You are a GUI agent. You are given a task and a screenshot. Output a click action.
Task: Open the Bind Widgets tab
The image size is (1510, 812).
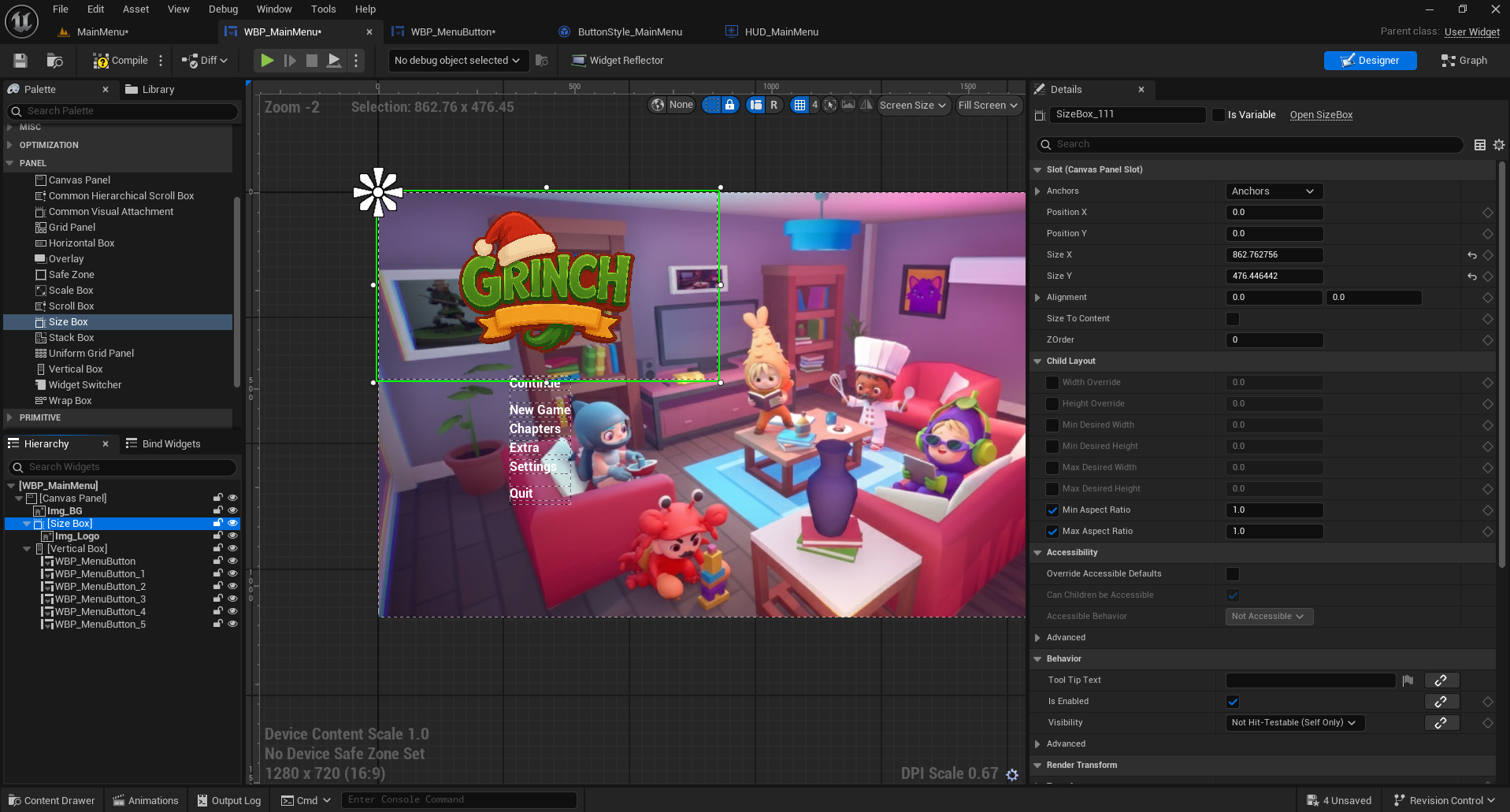pyautogui.click(x=163, y=444)
